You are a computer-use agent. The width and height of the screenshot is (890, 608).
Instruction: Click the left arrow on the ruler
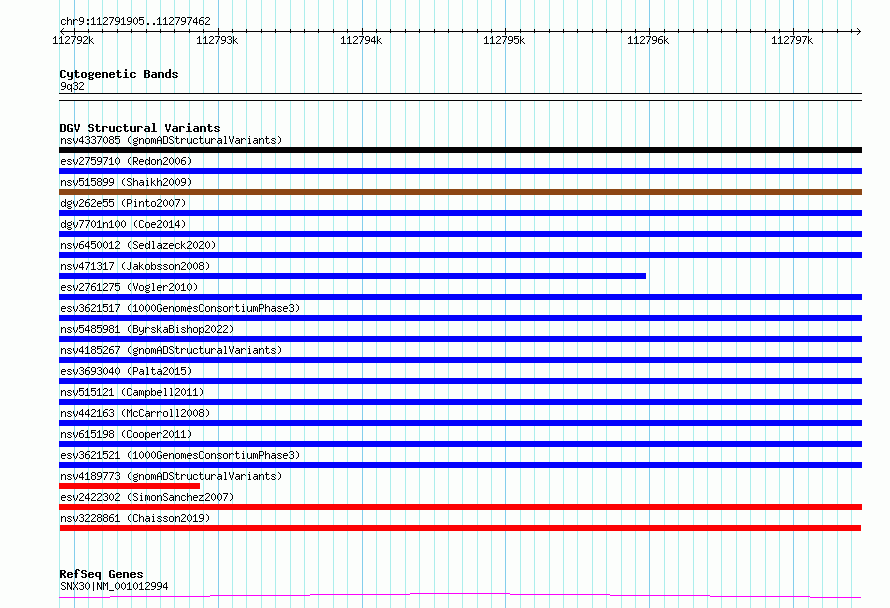tap(63, 31)
